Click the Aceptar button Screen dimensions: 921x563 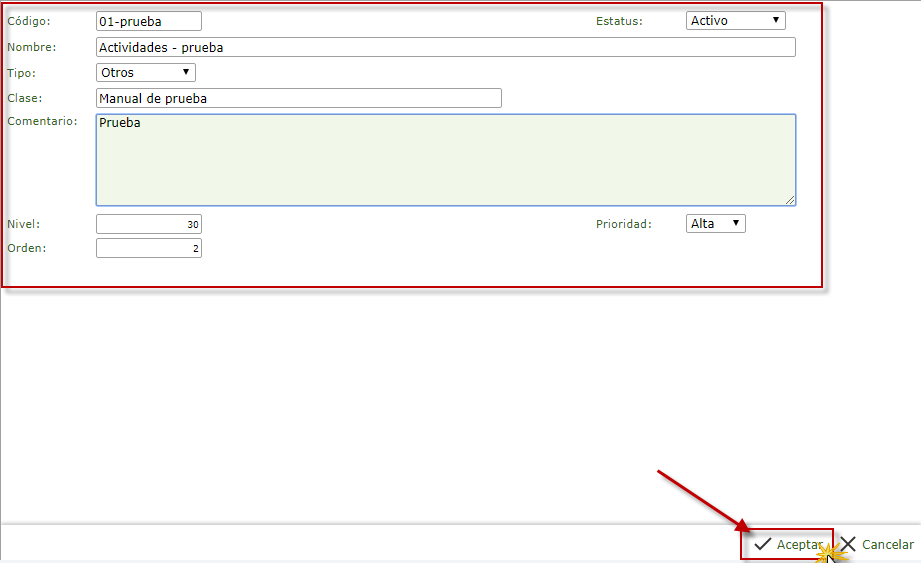[788, 544]
